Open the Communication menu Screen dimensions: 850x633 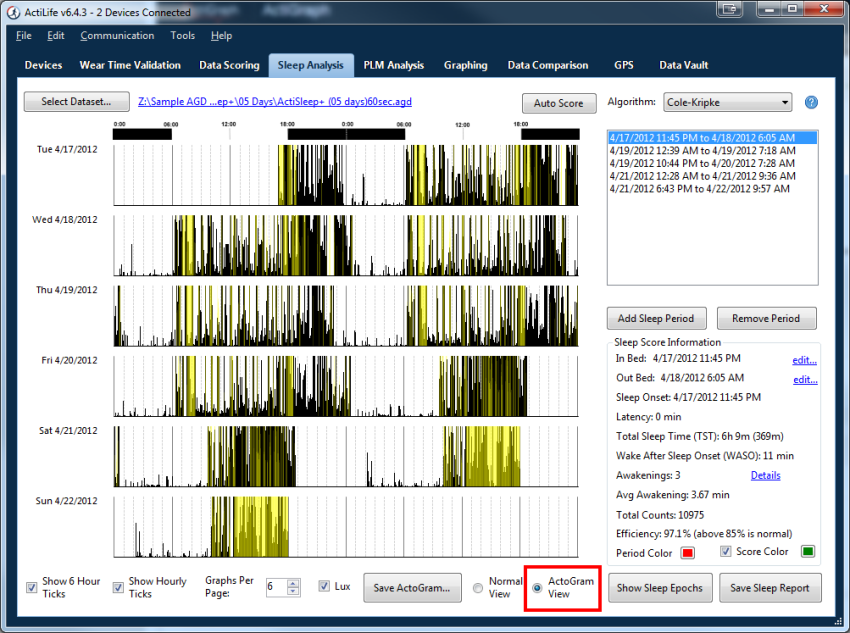tap(117, 36)
